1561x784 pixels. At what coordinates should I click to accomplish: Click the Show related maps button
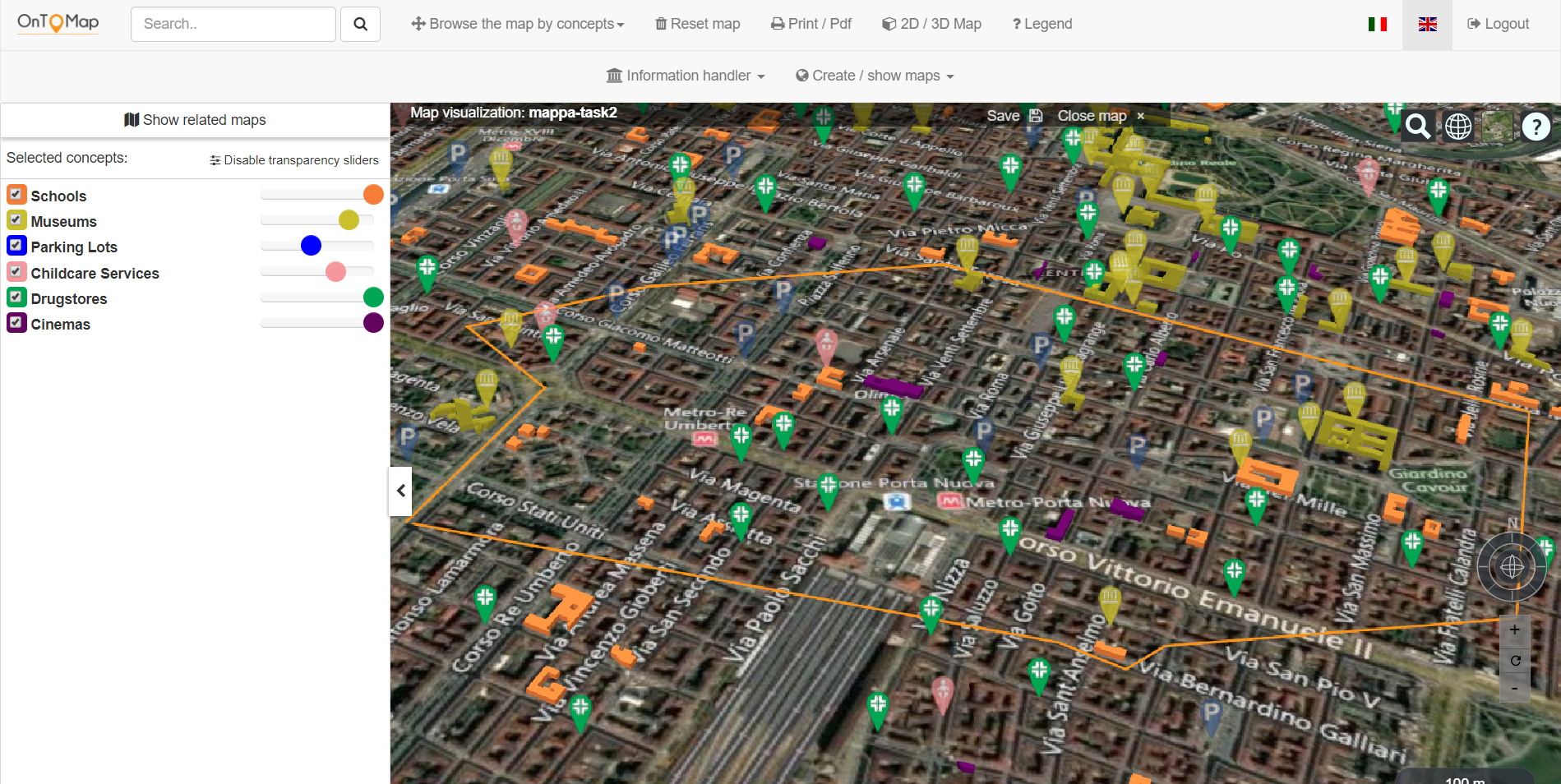pos(195,120)
